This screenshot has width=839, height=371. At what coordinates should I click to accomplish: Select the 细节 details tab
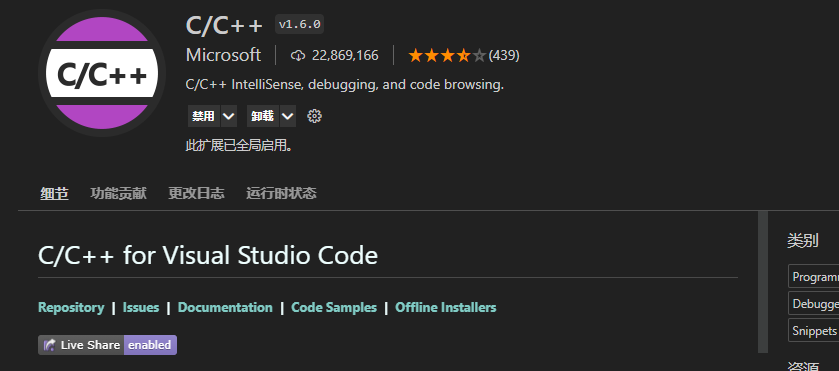click(55, 193)
